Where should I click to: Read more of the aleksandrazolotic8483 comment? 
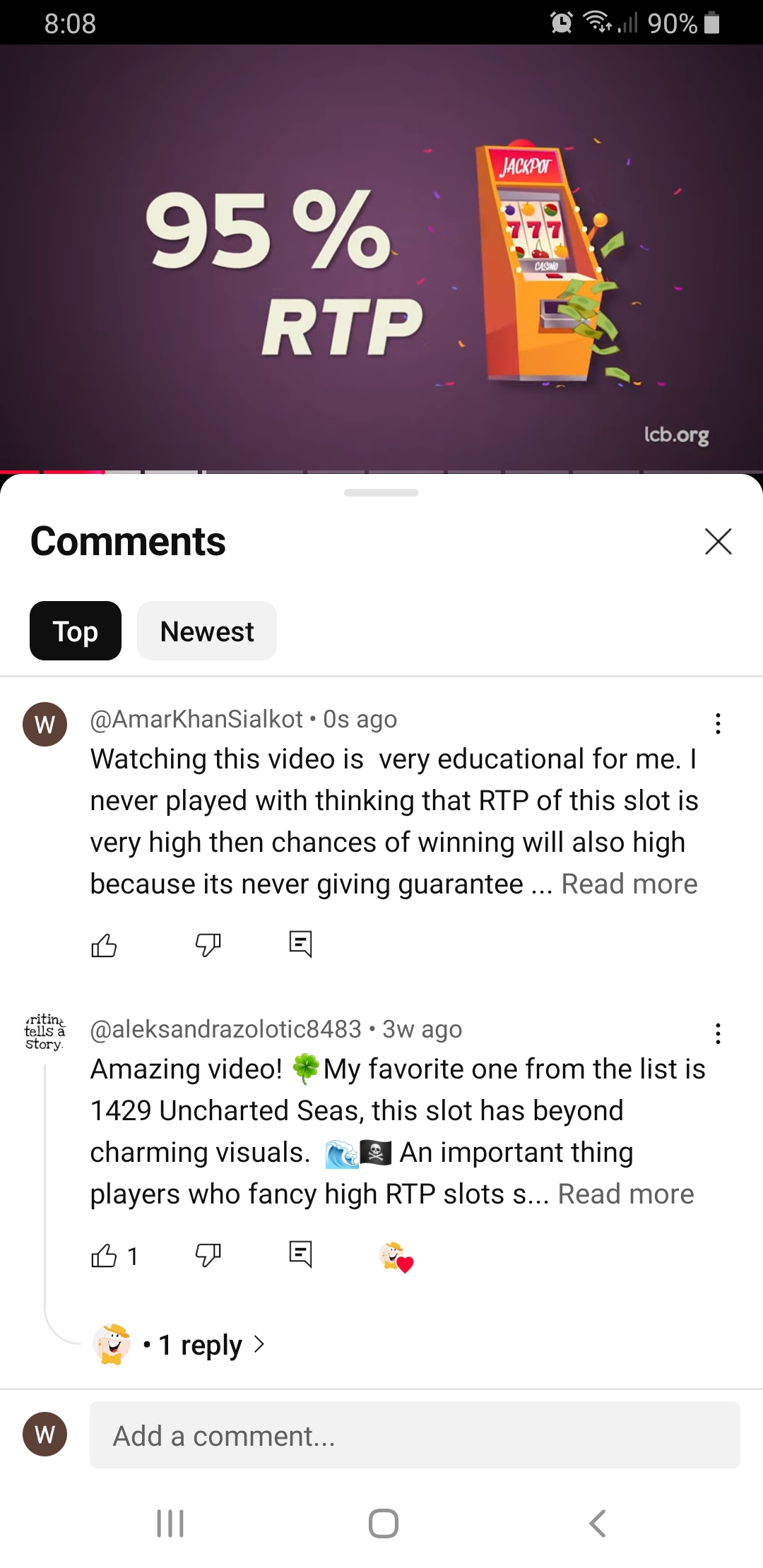coord(626,1194)
